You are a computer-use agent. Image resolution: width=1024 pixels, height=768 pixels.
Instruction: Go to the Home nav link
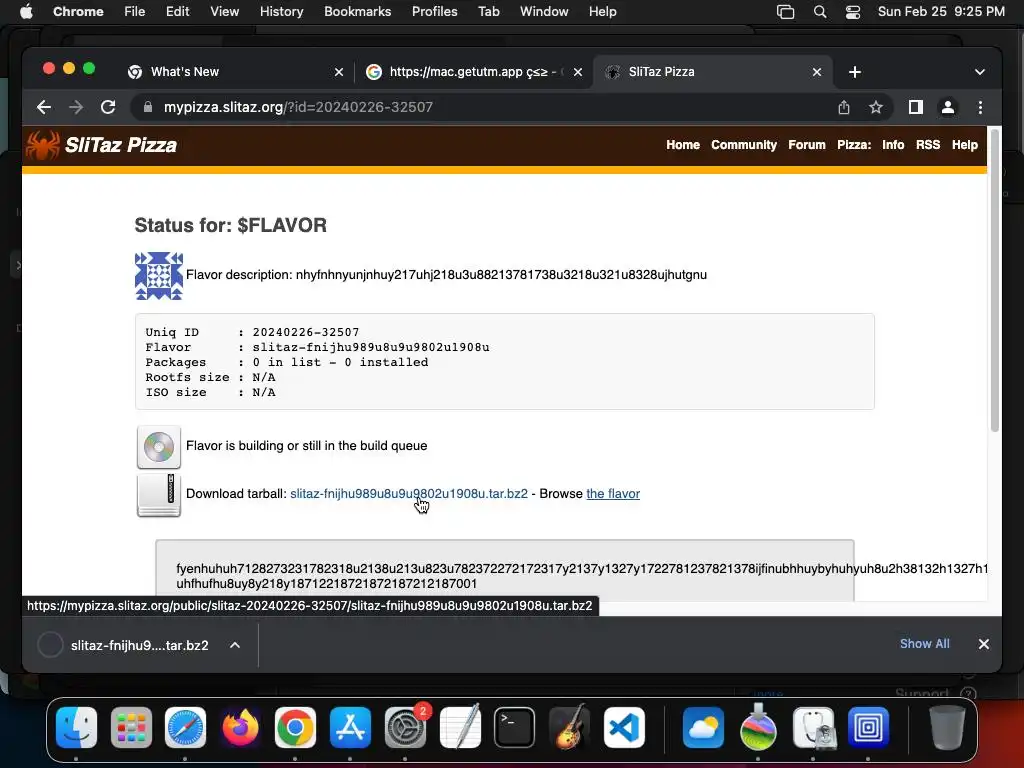683,145
